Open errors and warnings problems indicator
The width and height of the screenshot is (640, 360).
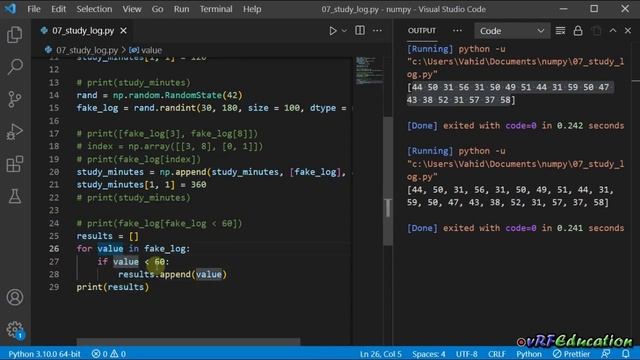click(x=109, y=354)
